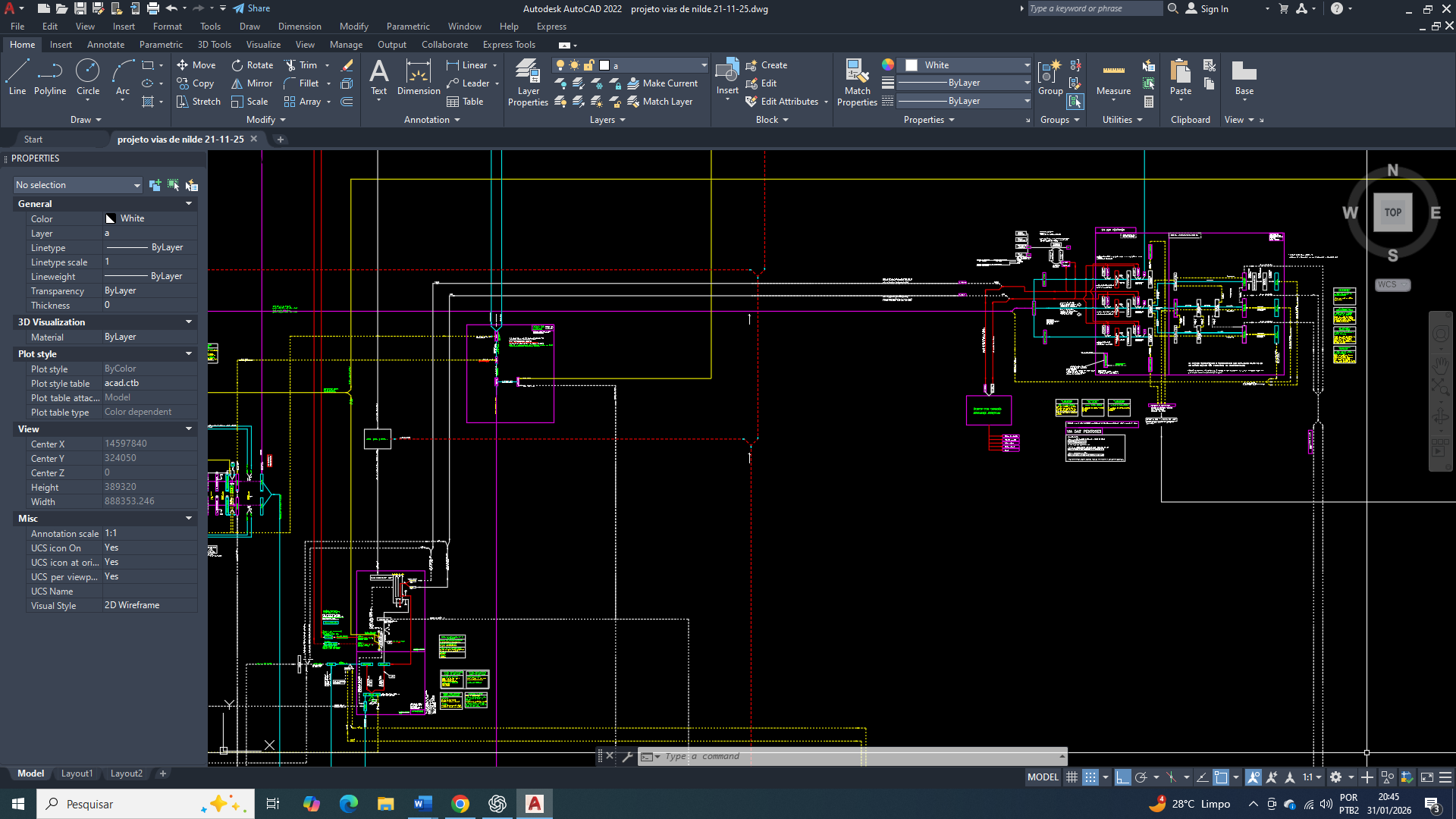Collapse the Plot style section
Viewport: 1456px width, 819px height.
pyautogui.click(x=189, y=354)
